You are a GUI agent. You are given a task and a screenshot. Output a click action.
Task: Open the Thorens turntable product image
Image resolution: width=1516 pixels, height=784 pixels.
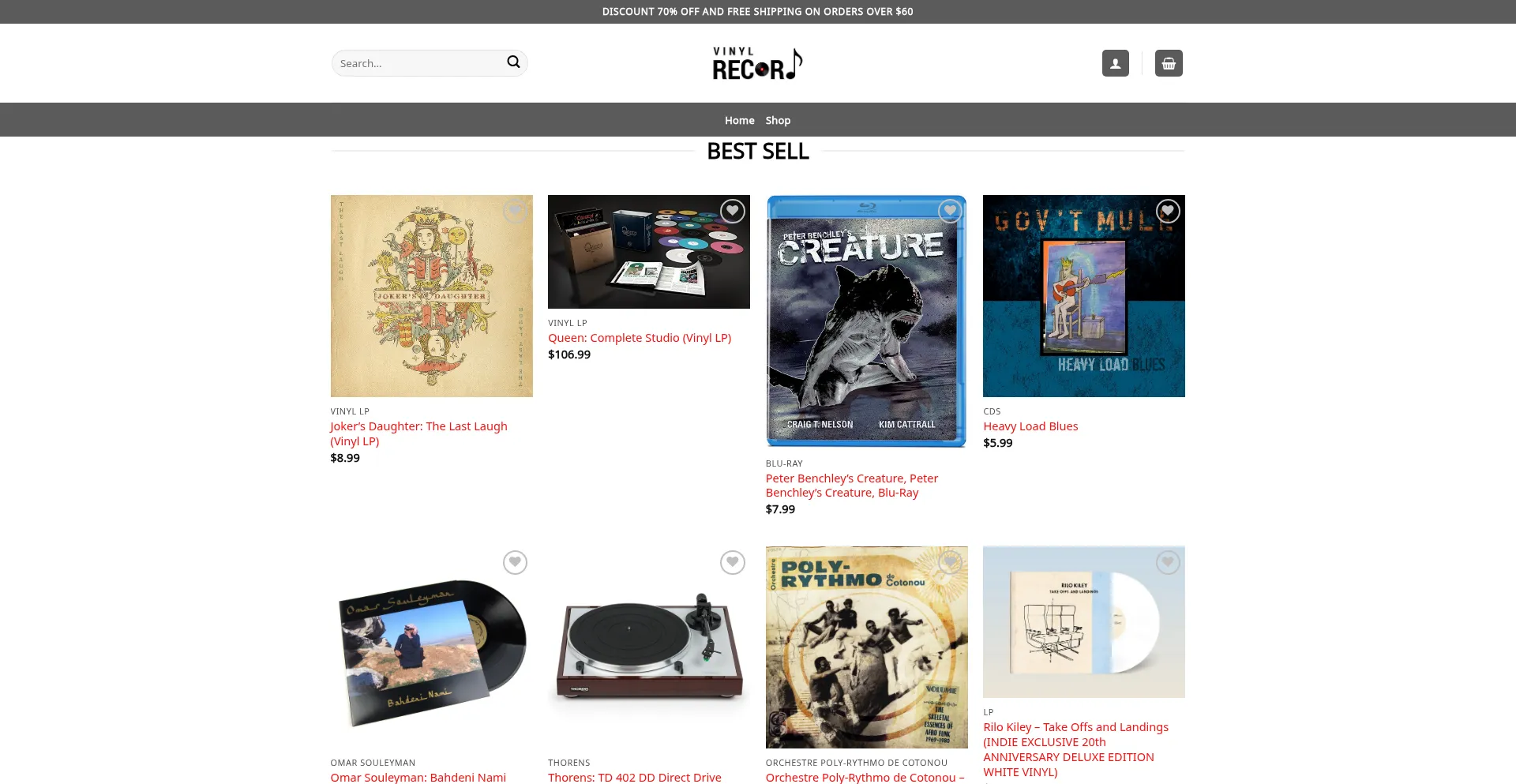pyautogui.click(x=648, y=647)
